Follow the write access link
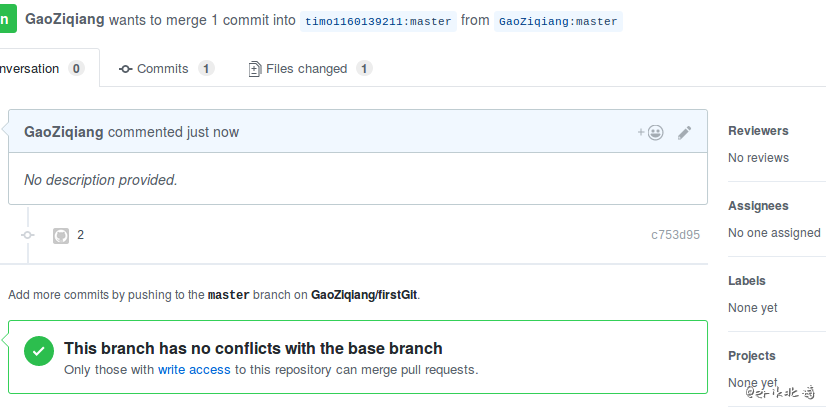The image size is (826, 409). (194, 369)
